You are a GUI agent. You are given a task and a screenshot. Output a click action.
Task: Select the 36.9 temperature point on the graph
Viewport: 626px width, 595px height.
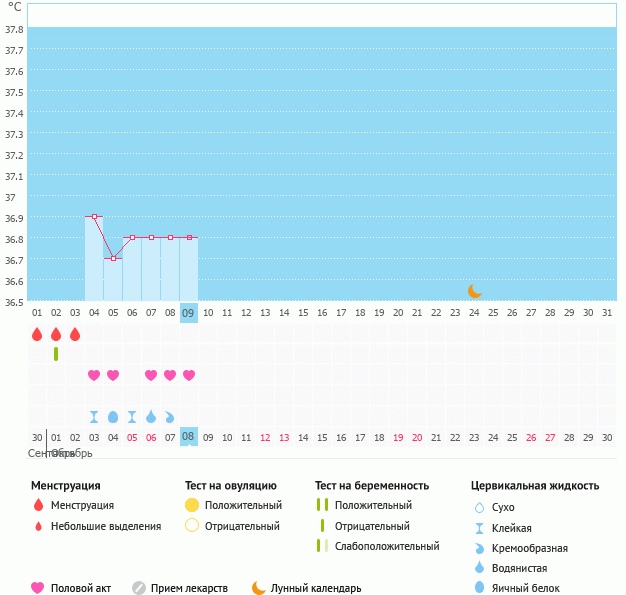95,217
